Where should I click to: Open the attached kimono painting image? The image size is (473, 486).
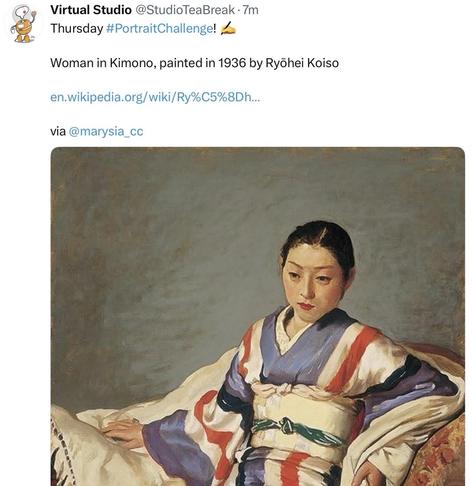(x=258, y=316)
